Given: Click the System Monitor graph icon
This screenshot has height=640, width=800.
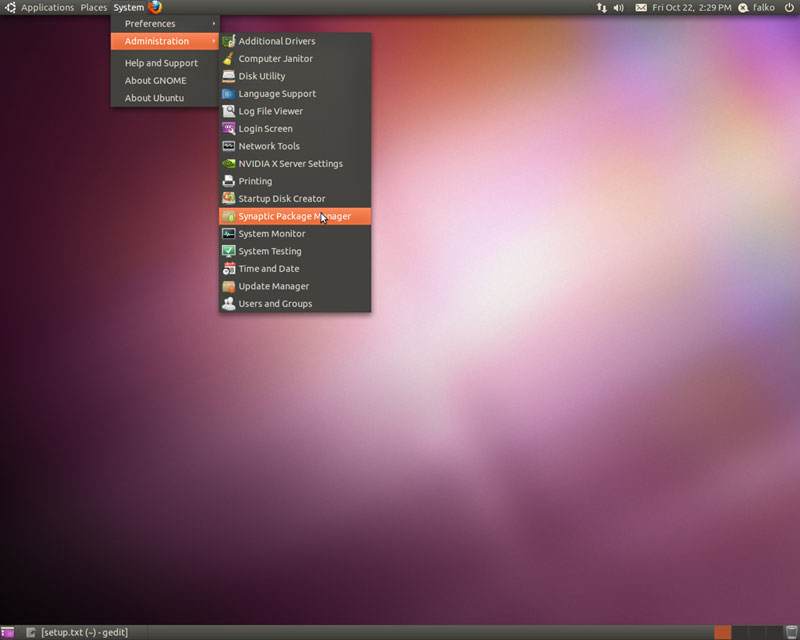Looking at the screenshot, I should pyautogui.click(x=229, y=234).
